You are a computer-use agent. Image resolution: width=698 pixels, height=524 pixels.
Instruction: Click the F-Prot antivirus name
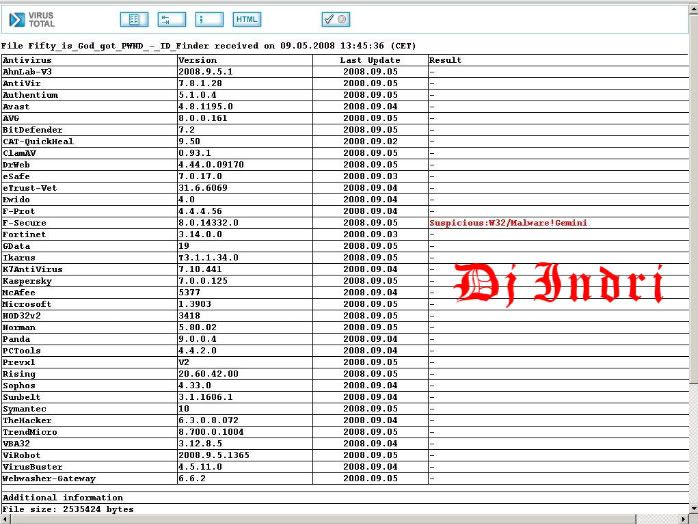[x=19, y=211]
